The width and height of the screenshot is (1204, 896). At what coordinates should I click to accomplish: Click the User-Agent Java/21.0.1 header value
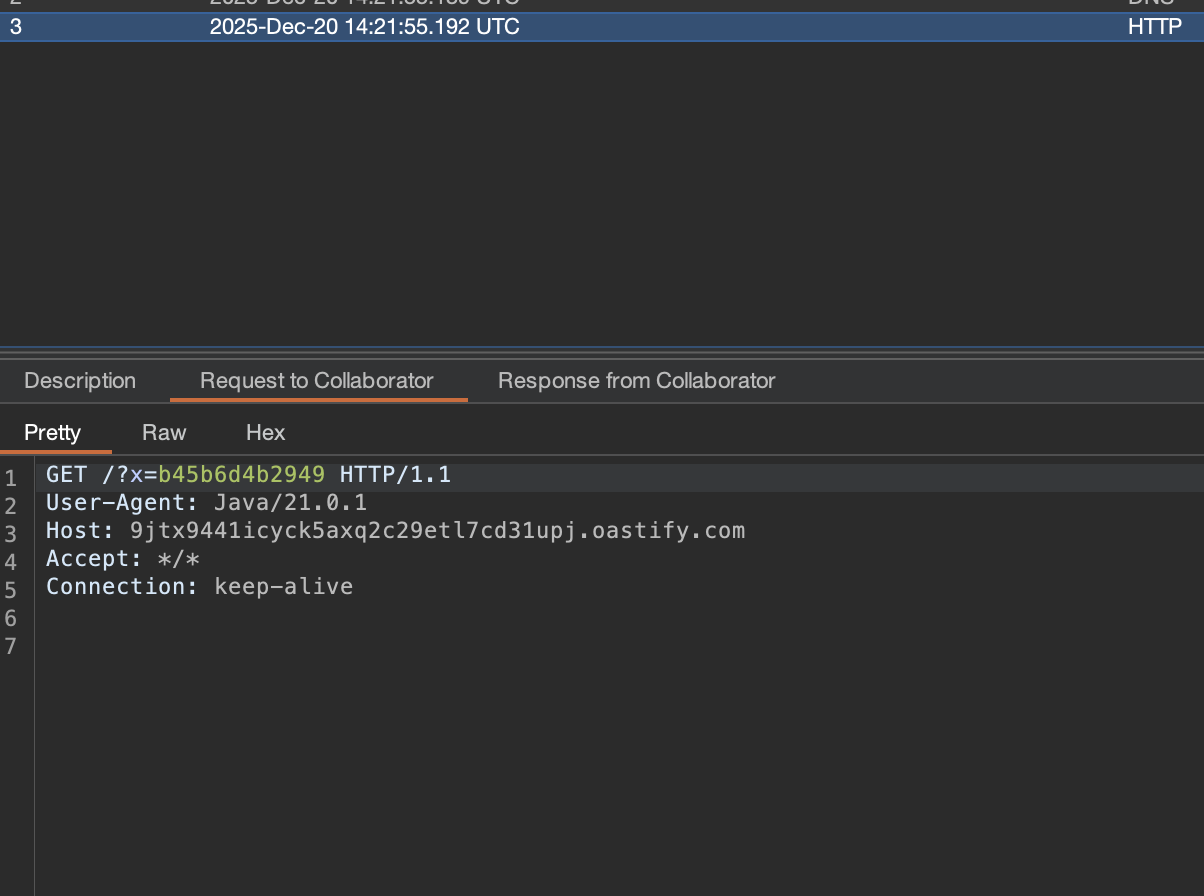click(x=290, y=503)
